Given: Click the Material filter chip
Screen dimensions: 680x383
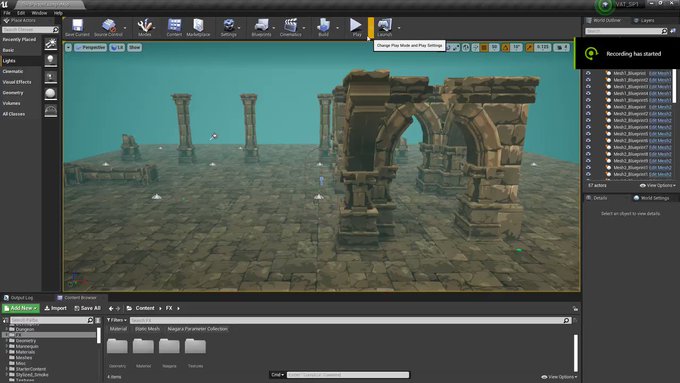Looking at the screenshot, I should pyautogui.click(x=118, y=329).
